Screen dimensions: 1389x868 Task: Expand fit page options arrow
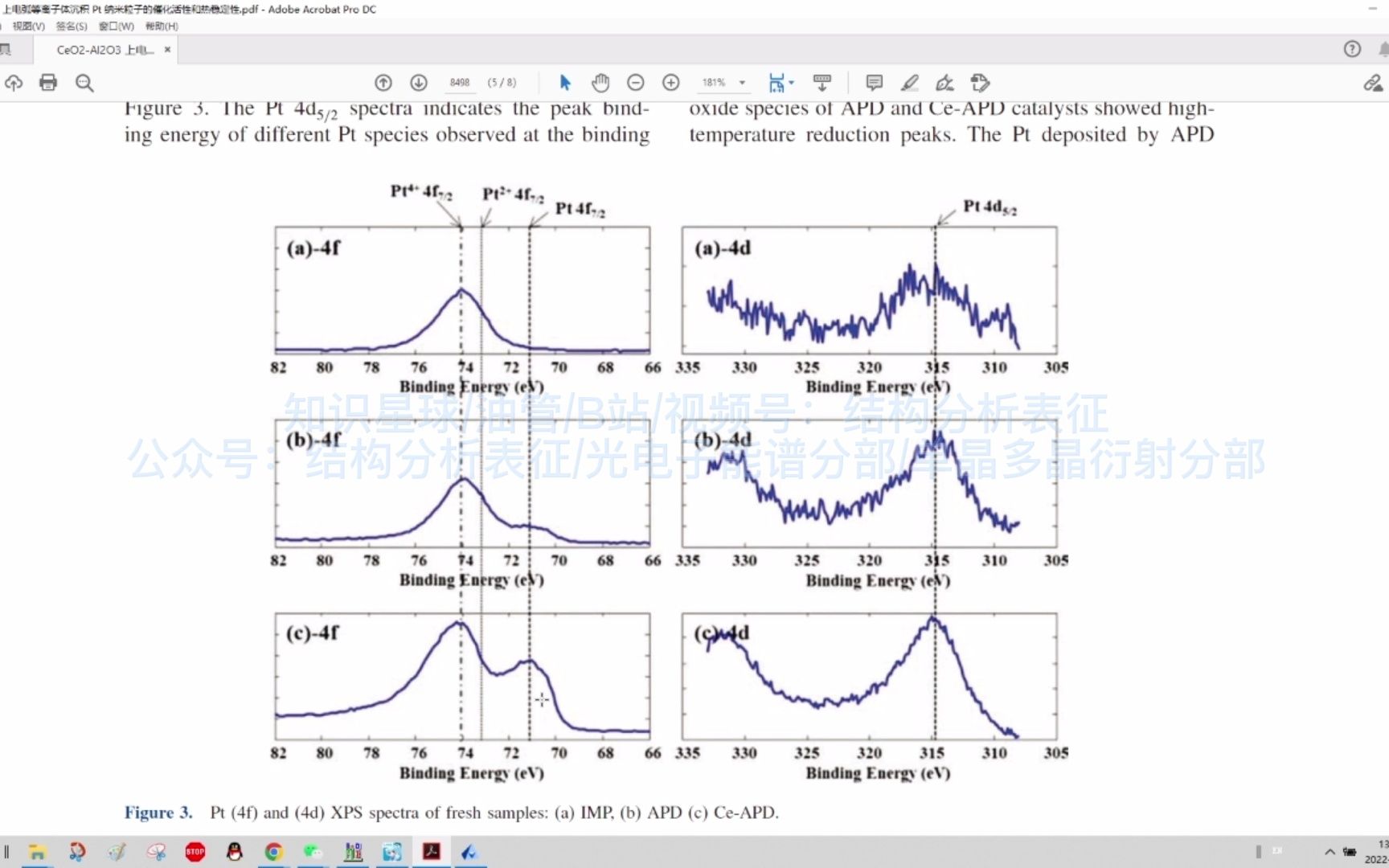pyautogui.click(x=792, y=83)
